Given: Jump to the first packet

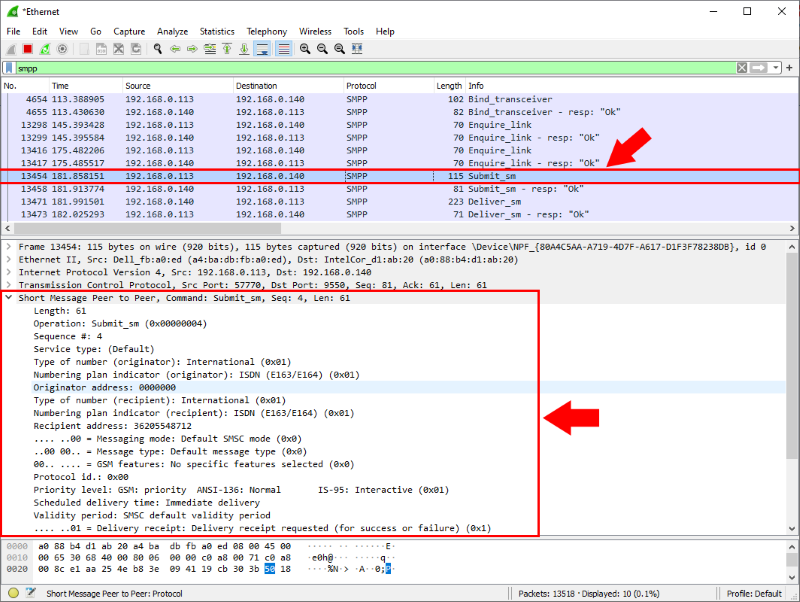Looking at the screenshot, I should pyautogui.click(x=227, y=49).
